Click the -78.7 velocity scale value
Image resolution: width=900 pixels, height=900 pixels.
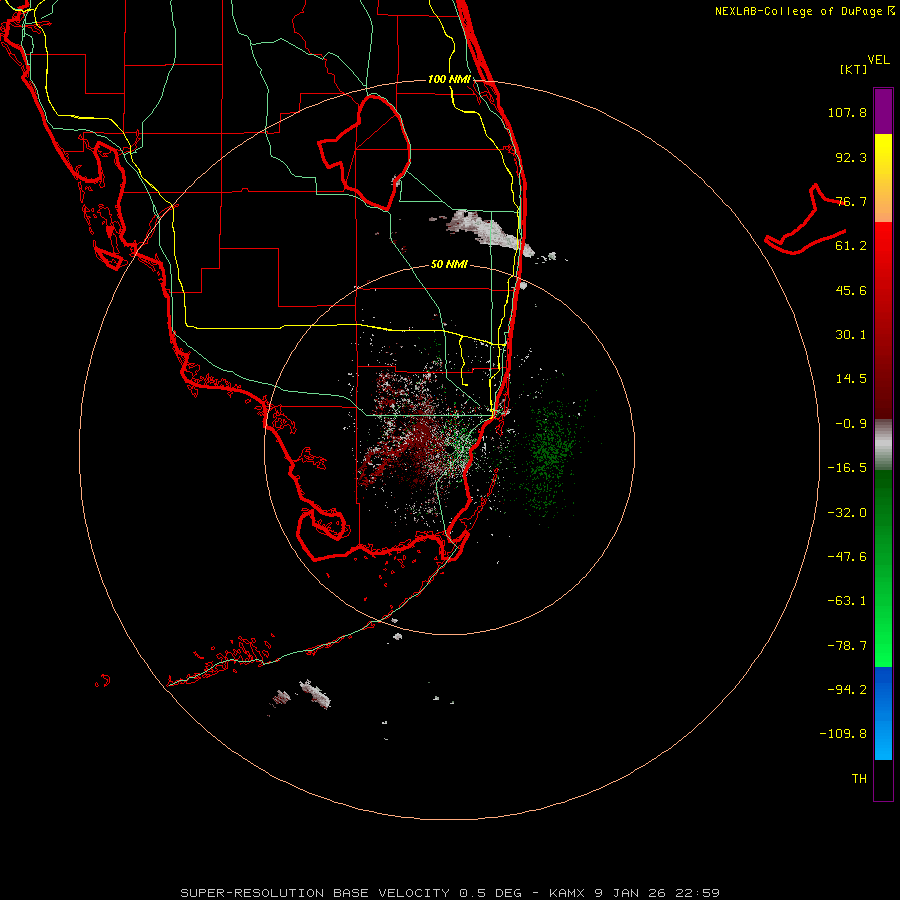[847, 646]
